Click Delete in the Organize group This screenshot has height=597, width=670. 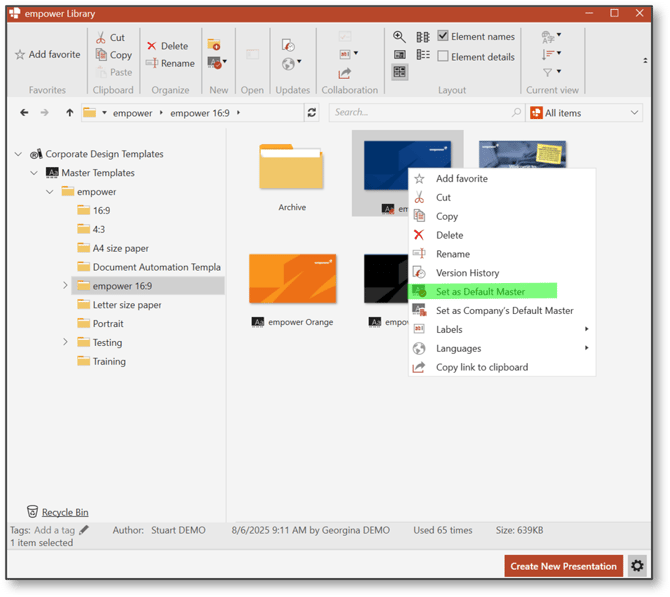coord(168,46)
